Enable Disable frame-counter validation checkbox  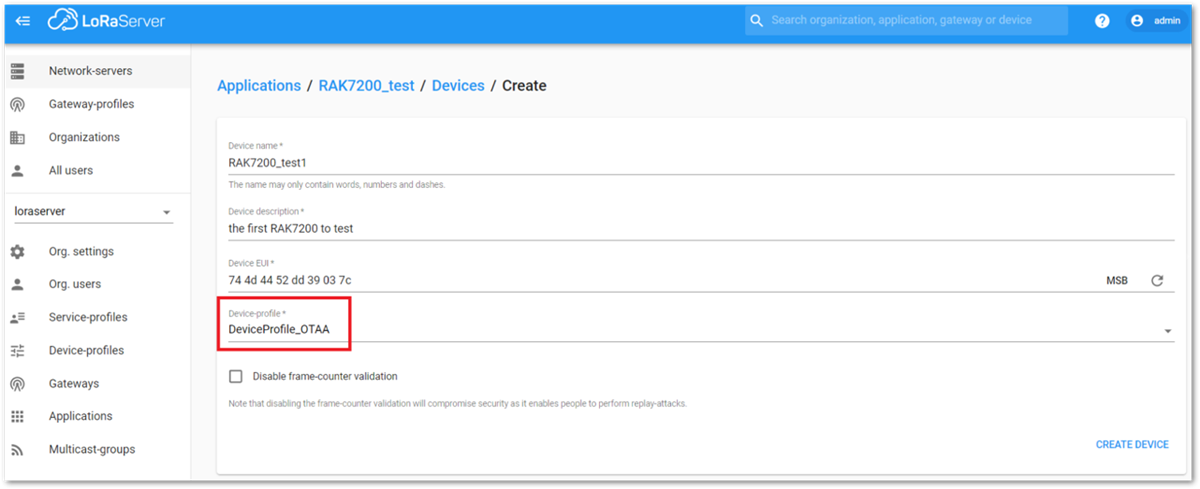[236, 377]
